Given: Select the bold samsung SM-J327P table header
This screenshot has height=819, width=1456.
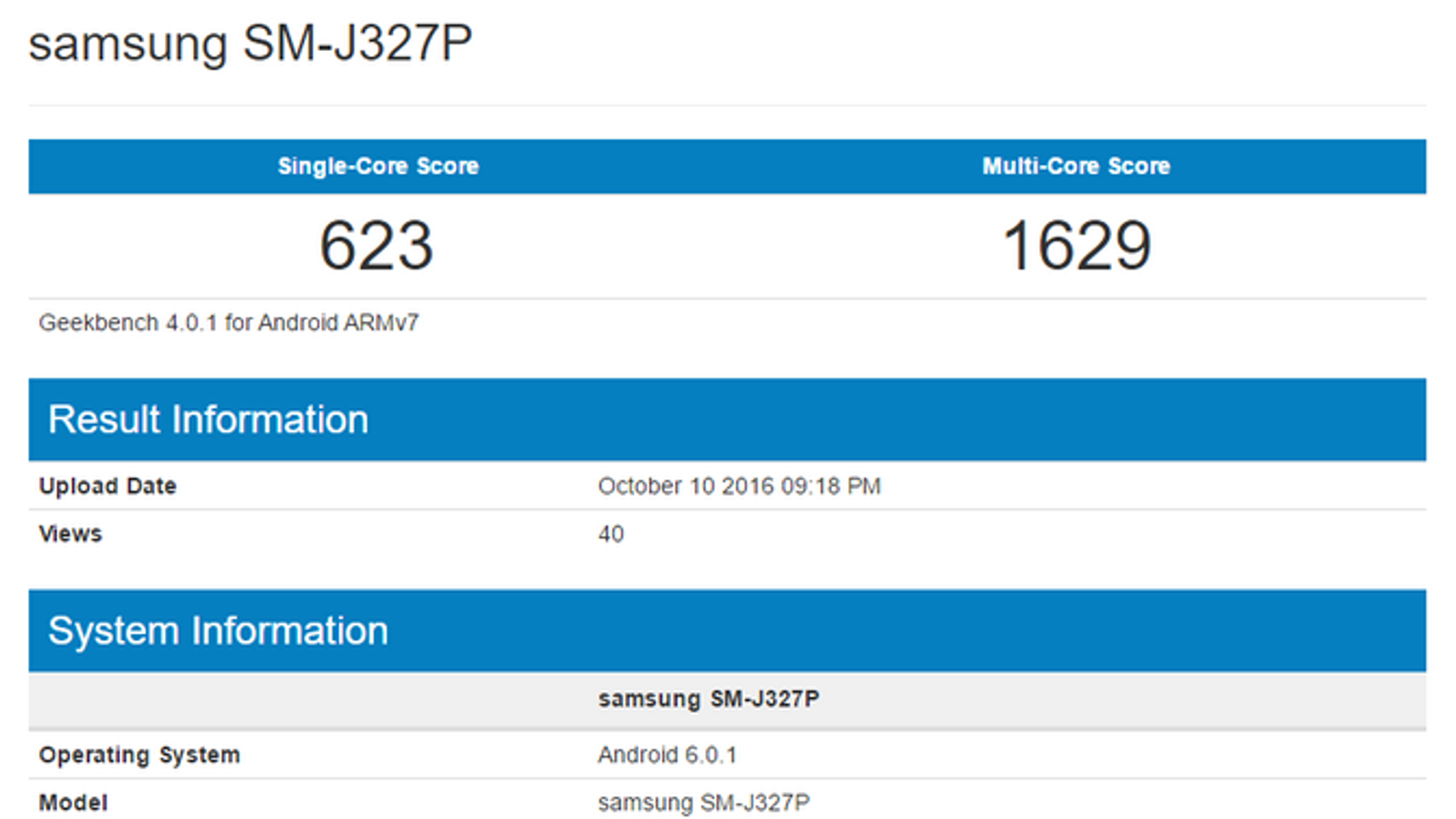Looking at the screenshot, I should (708, 699).
